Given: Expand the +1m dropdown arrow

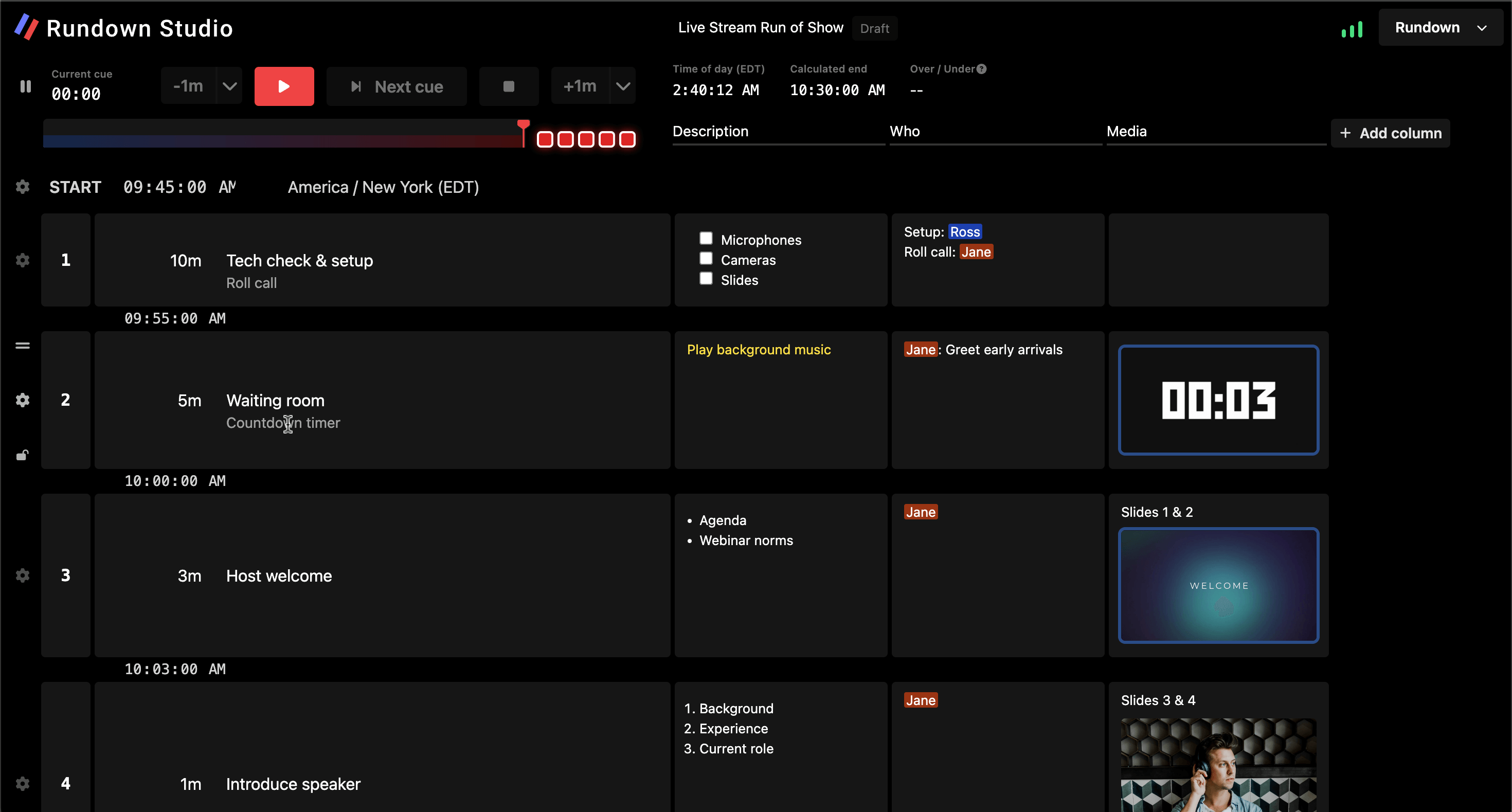Looking at the screenshot, I should (623, 86).
